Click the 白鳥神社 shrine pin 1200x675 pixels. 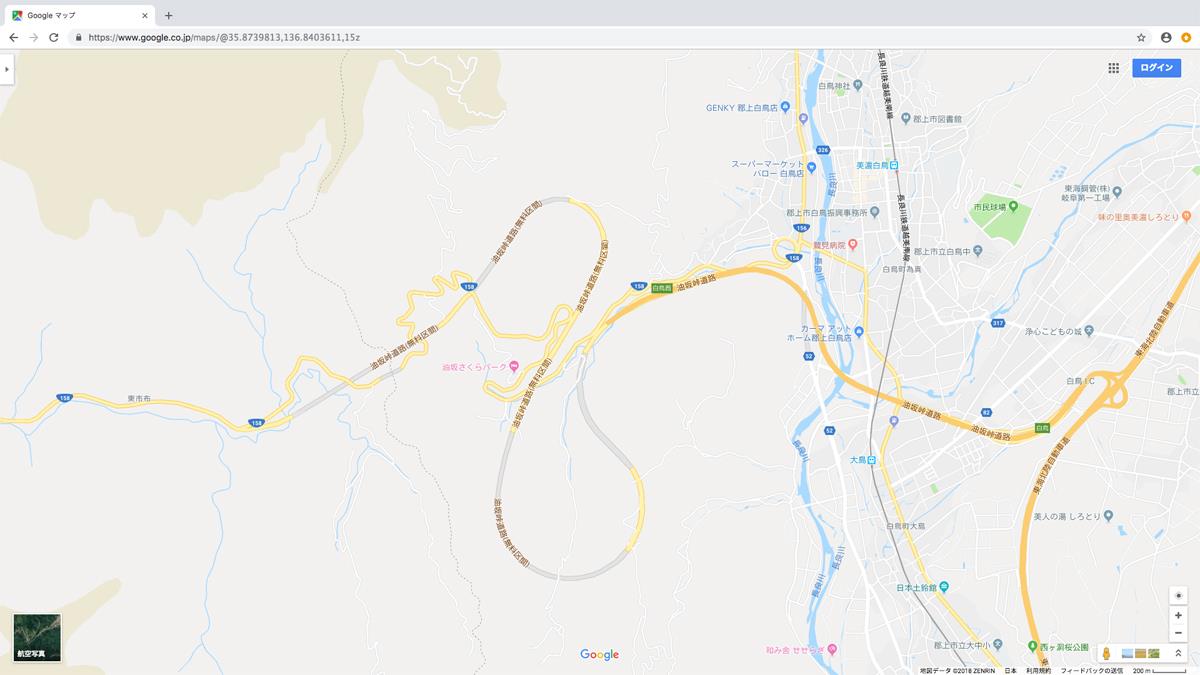click(x=858, y=86)
